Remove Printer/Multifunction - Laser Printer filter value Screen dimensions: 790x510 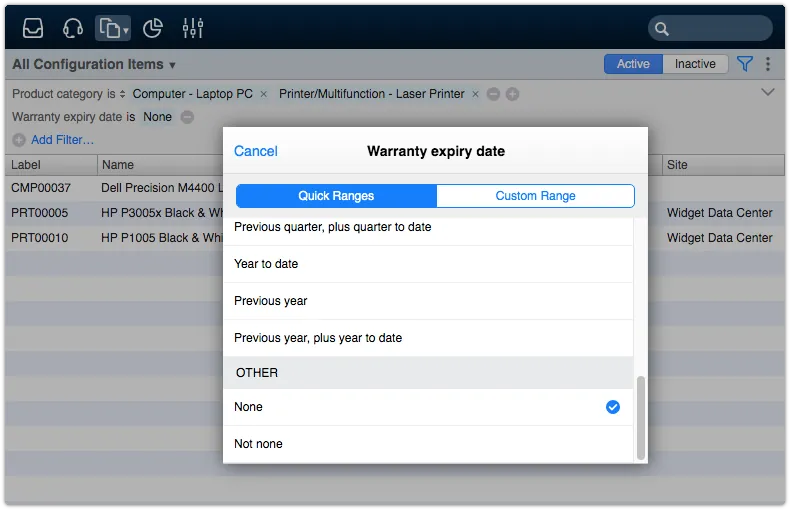point(475,94)
